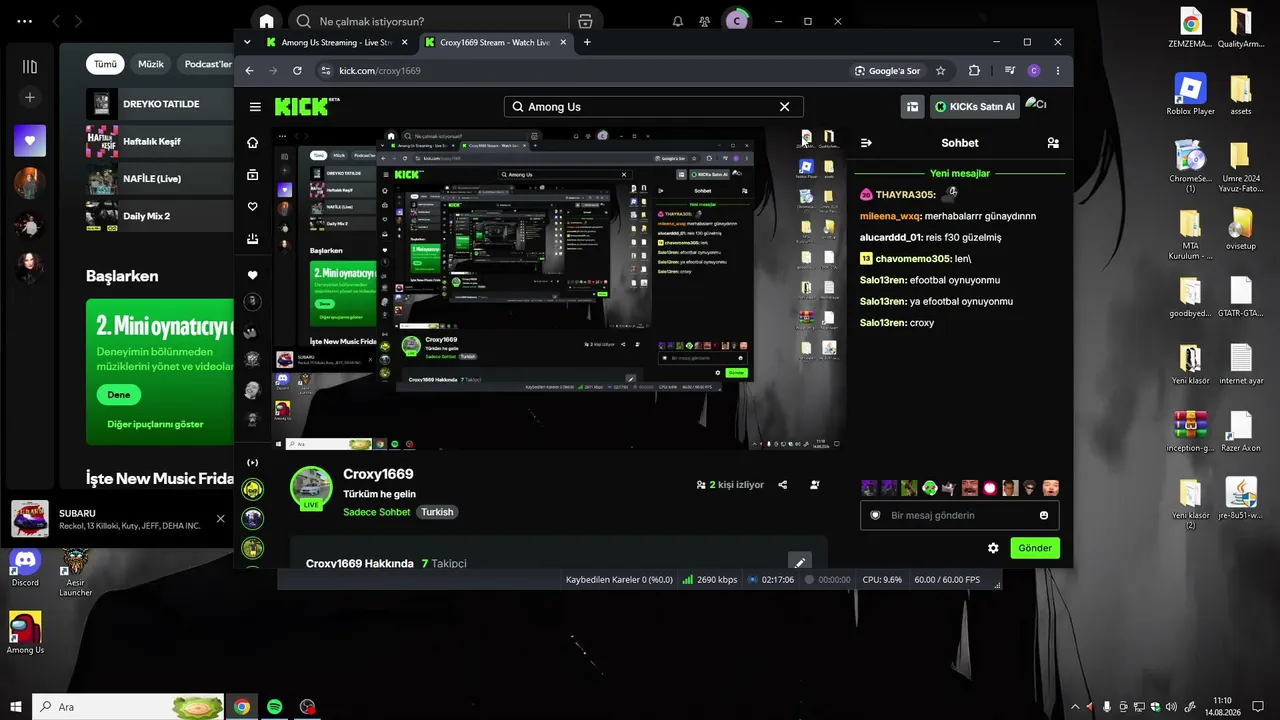
Task: Clear the Among Us search query
Action: pyautogui.click(x=785, y=107)
